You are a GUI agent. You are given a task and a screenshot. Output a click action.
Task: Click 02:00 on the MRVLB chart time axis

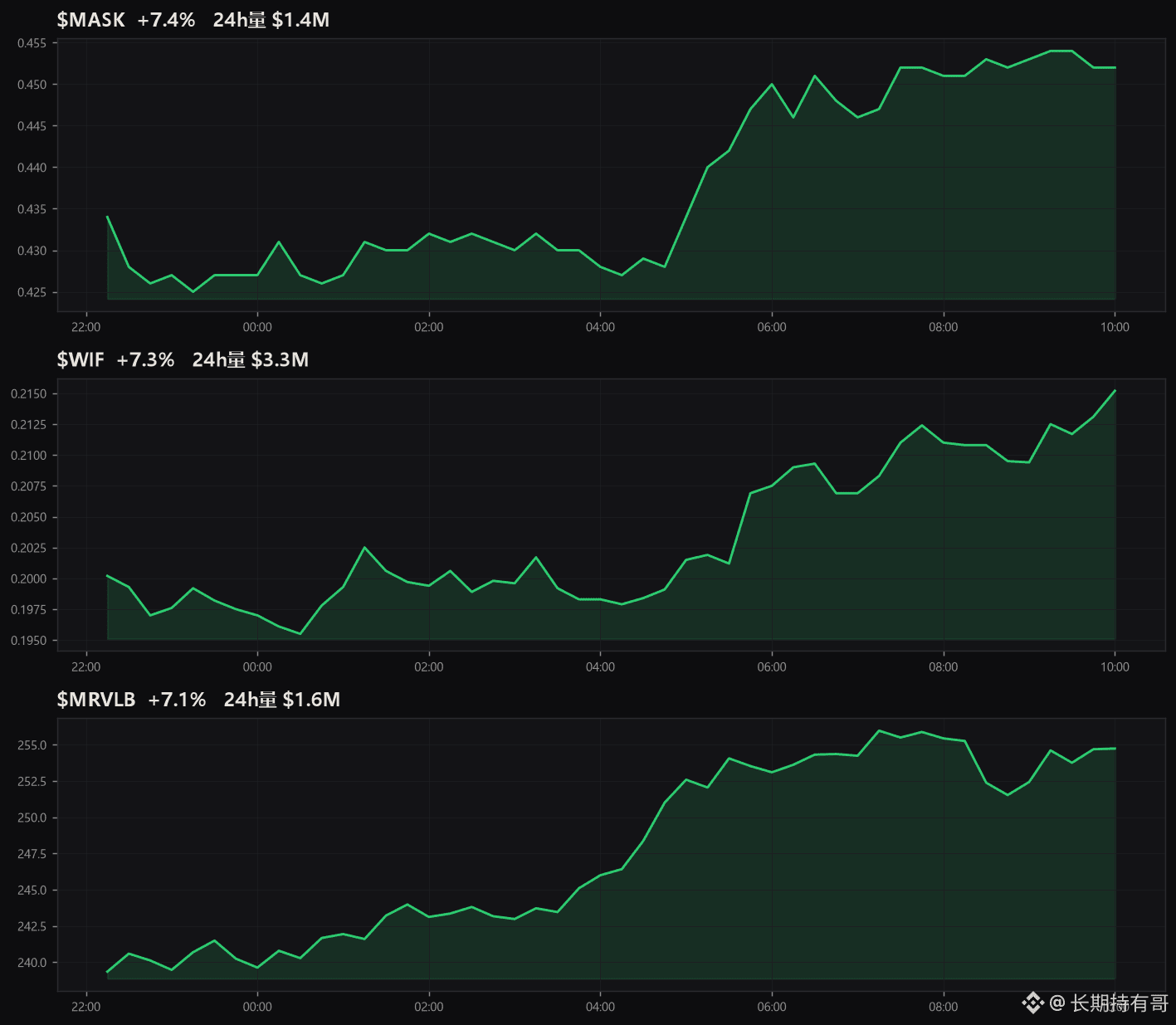pyautogui.click(x=429, y=1007)
